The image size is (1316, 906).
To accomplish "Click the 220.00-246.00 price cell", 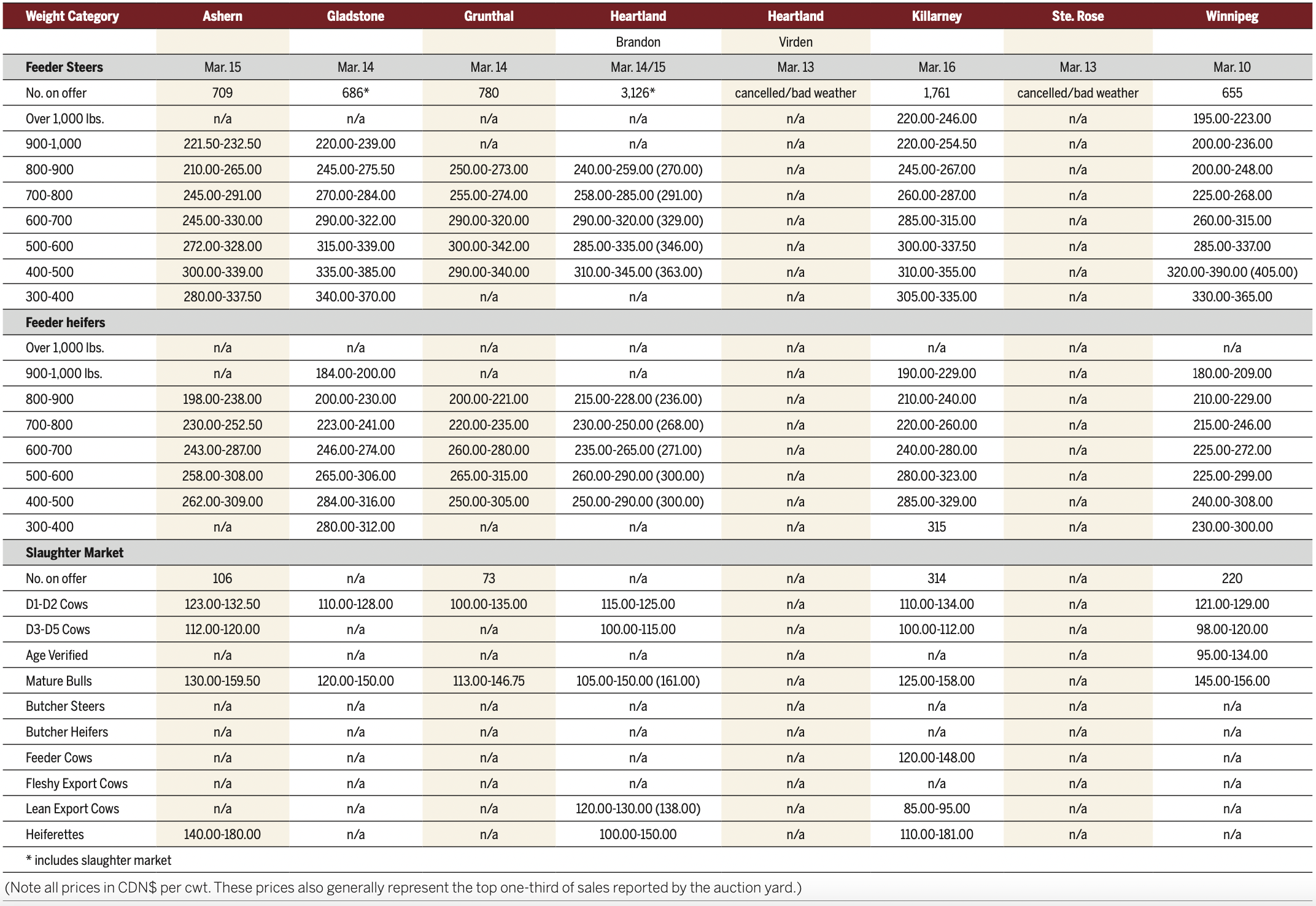I will (x=937, y=118).
